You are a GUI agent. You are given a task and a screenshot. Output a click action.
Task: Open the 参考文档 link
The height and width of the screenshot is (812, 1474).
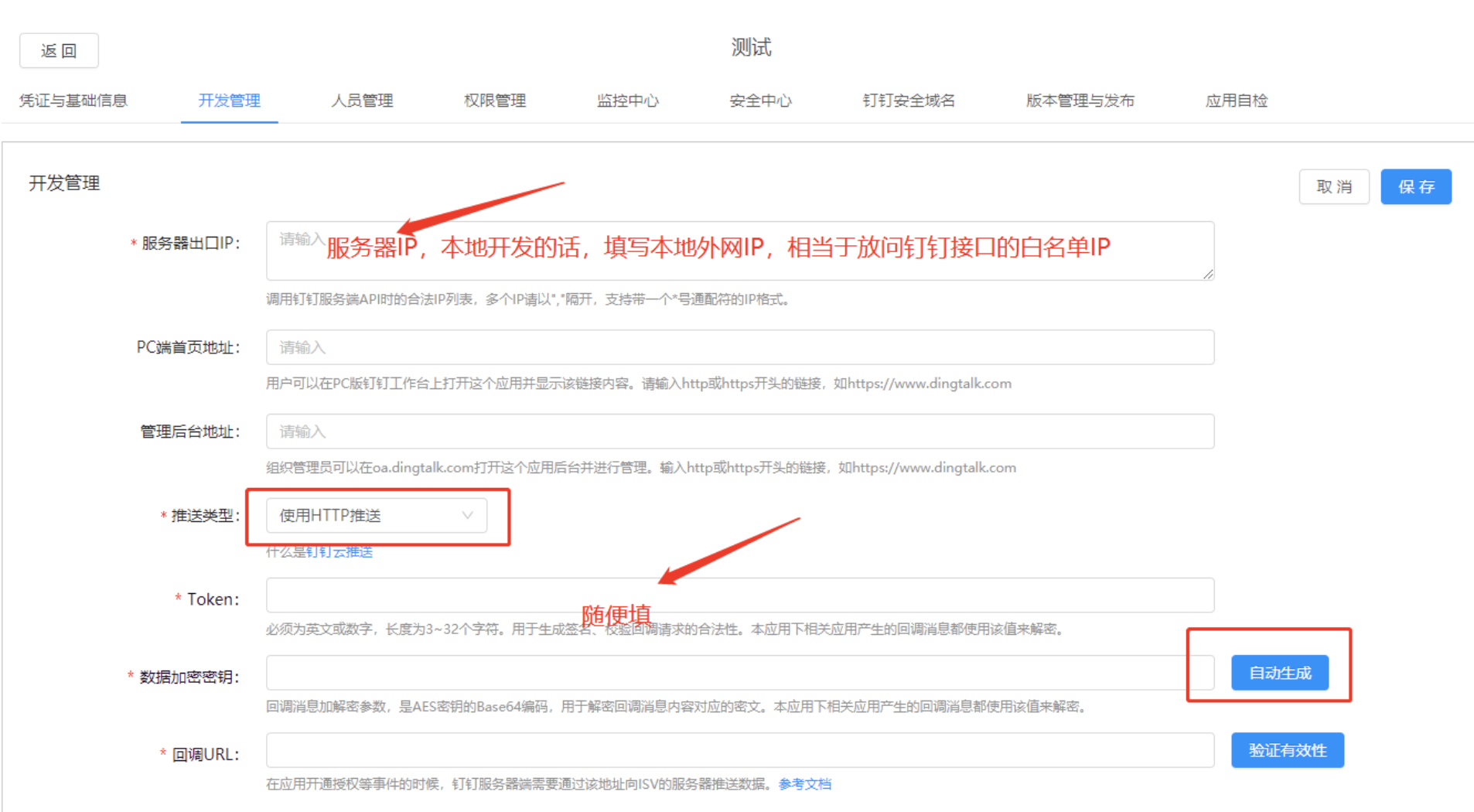pyautogui.click(x=805, y=784)
